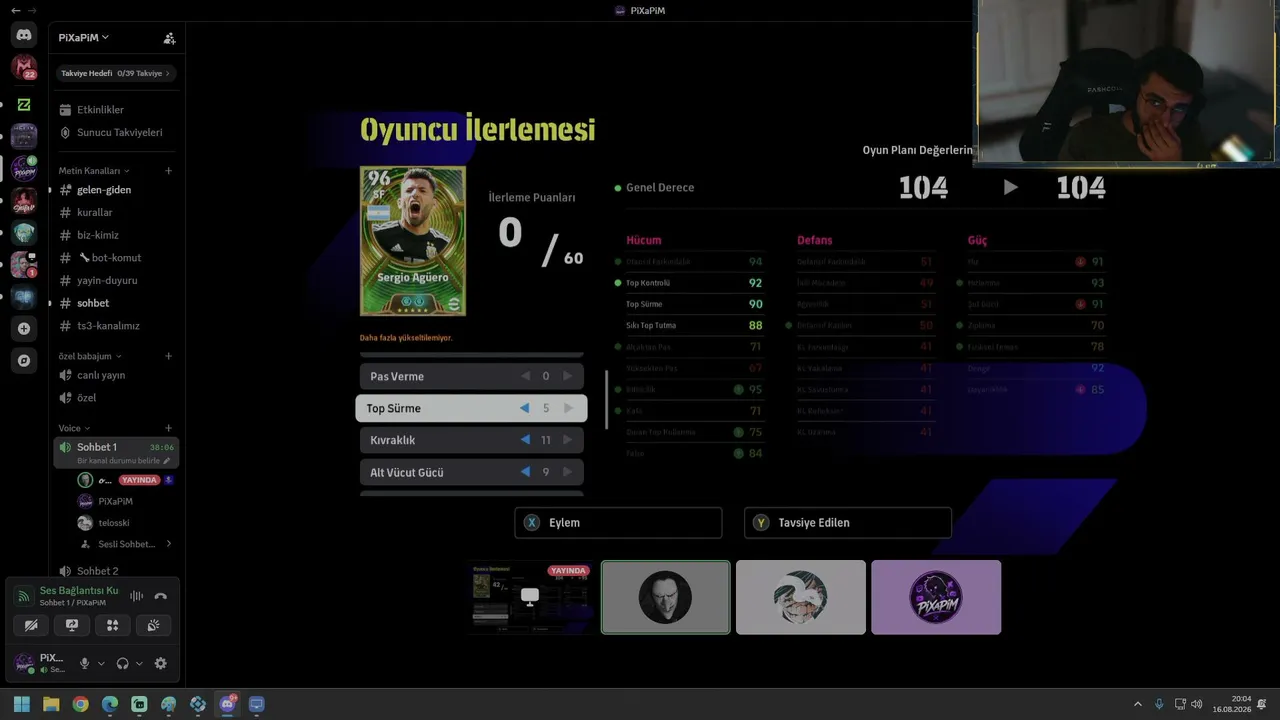Open File Explorer from the taskbar
1280x720 pixels.
tap(51, 704)
